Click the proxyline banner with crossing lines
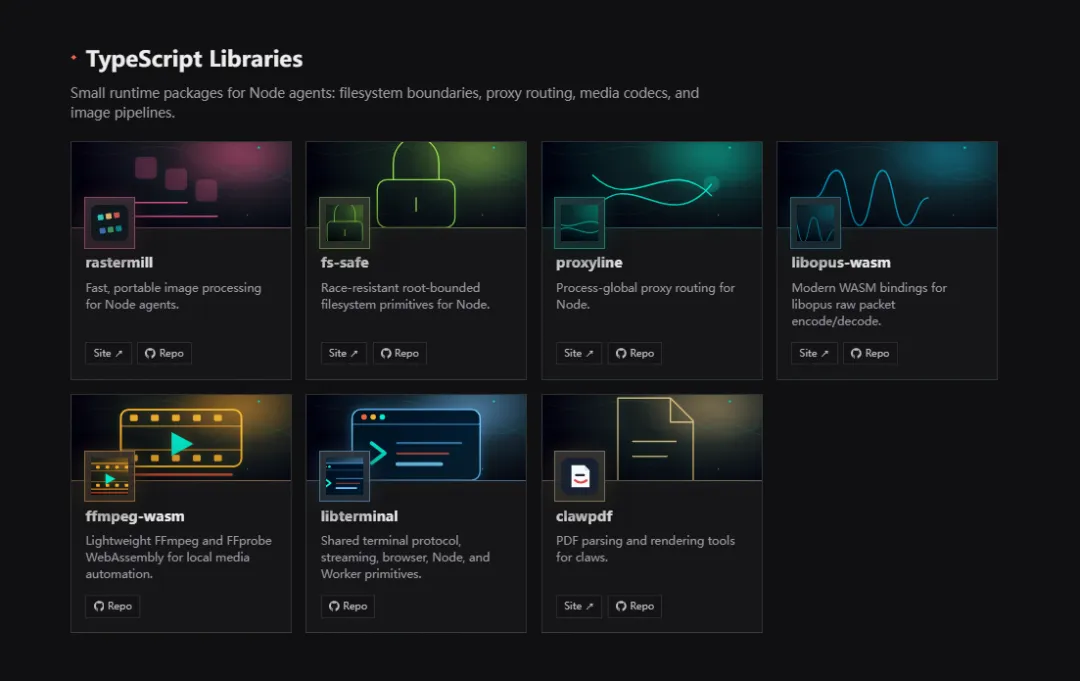The height and width of the screenshot is (681, 1080). [x=652, y=185]
